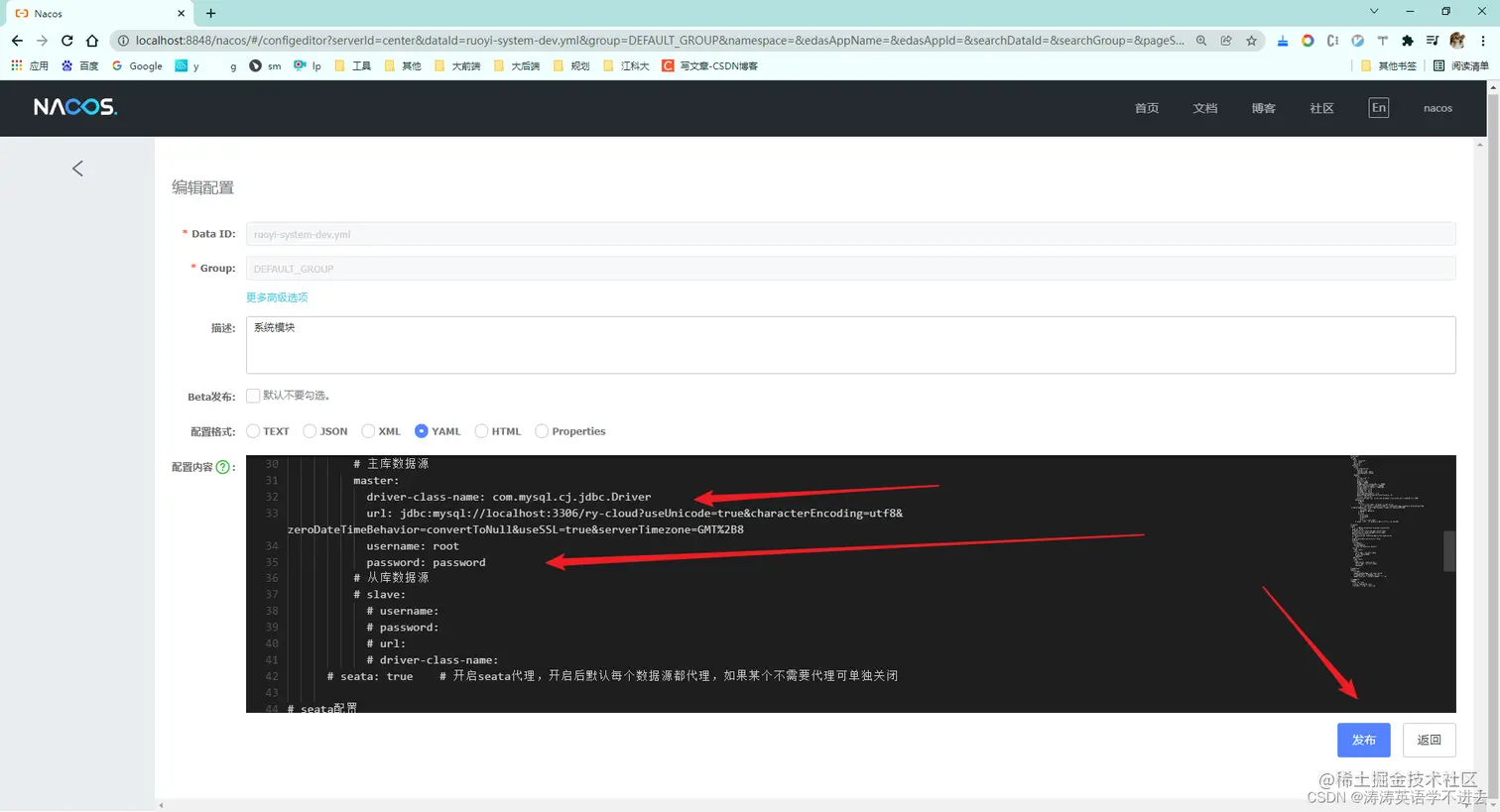
Task: Open 文档 in Nacos header
Action: click(x=1205, y=108)
